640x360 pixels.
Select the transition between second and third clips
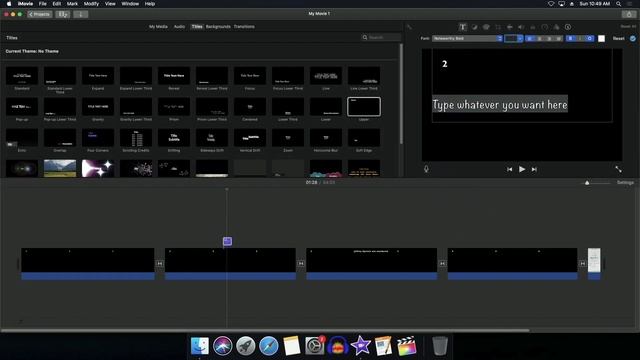click(x=301, y=264)
